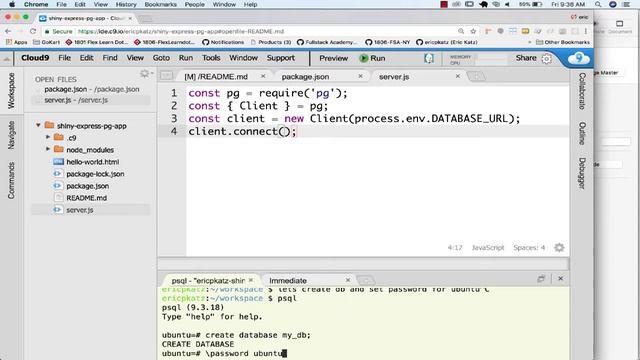Viewport: 640px width, 360px height.
Task: Toggle the Outline side panel
Action: coord(582,133)
